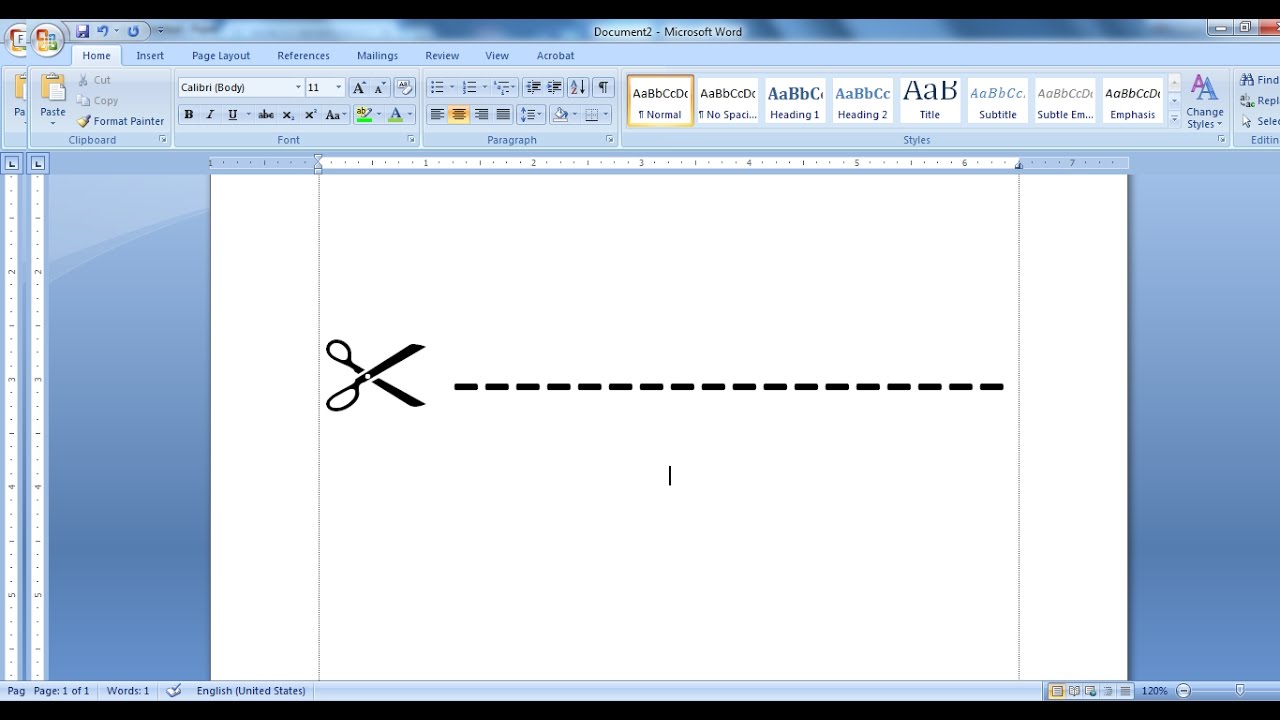Switch to the References tab
This screenshot has height=720, width=1280.
pyautogui.click(x=303, y=56)
